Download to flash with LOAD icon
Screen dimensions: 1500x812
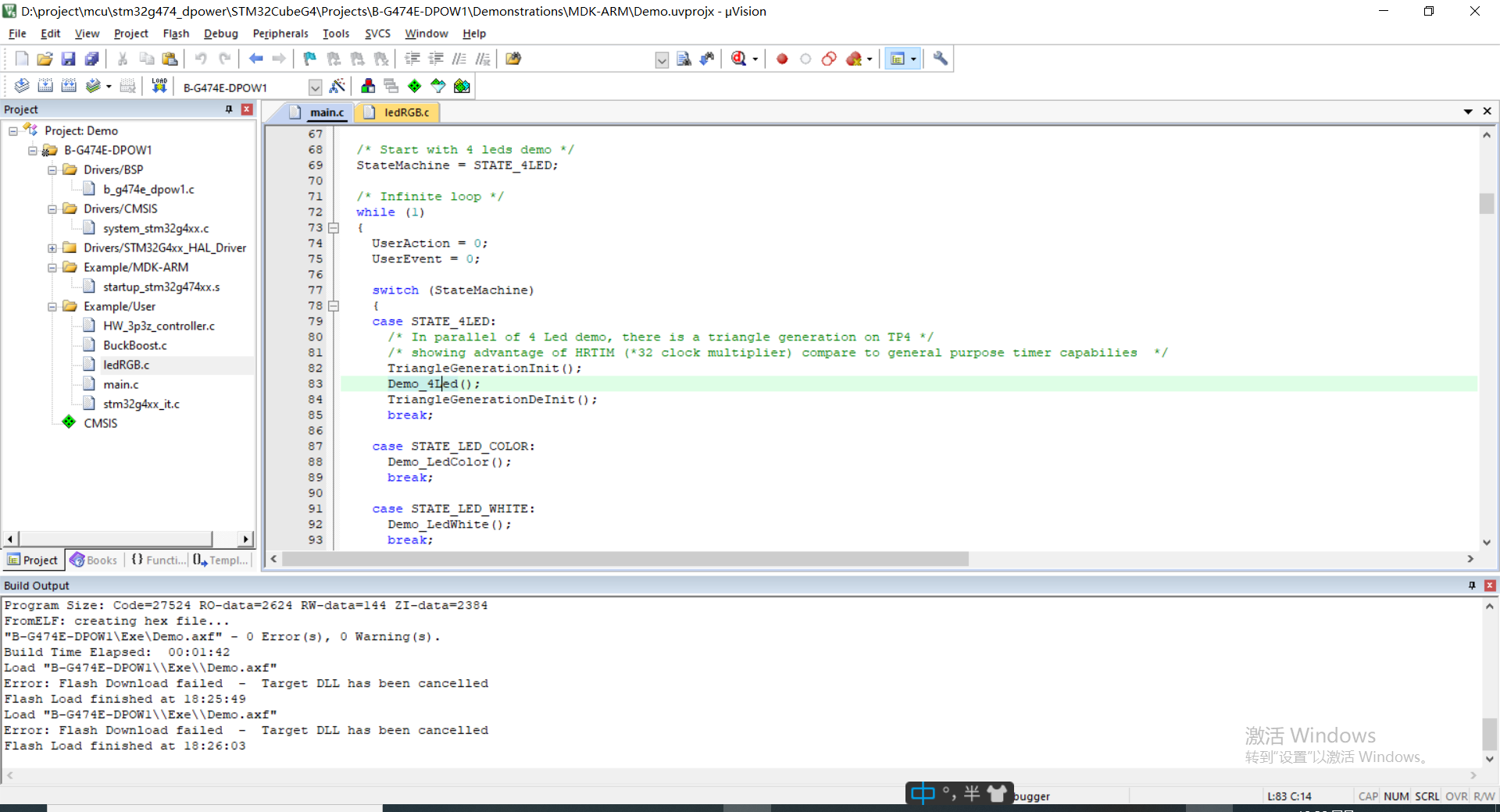(x=159, y=86)
